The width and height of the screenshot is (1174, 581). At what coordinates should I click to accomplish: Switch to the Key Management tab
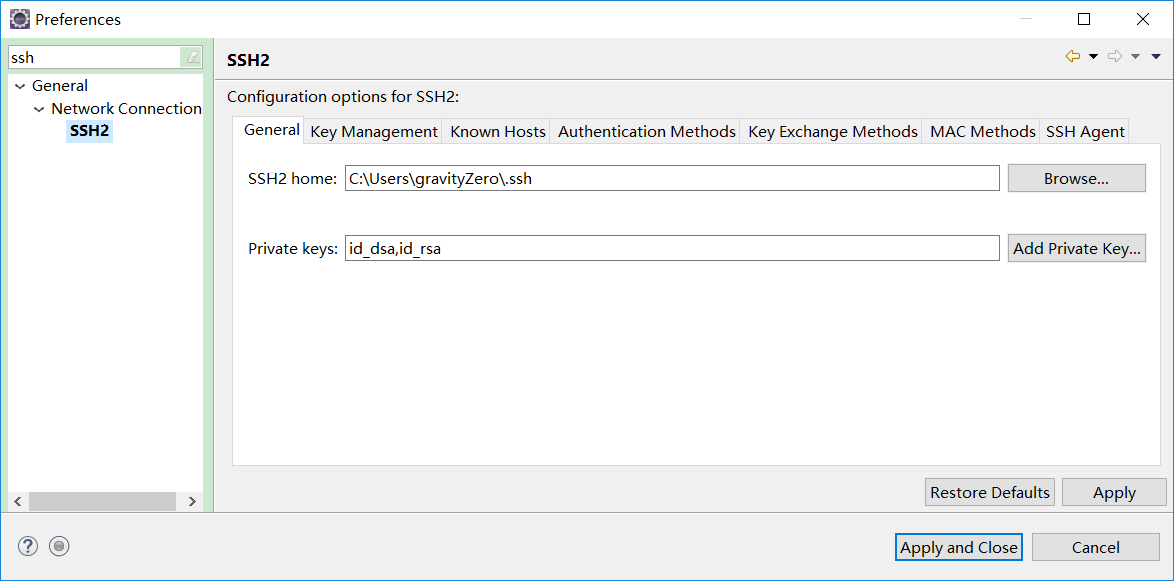click(x=374, y=132)
